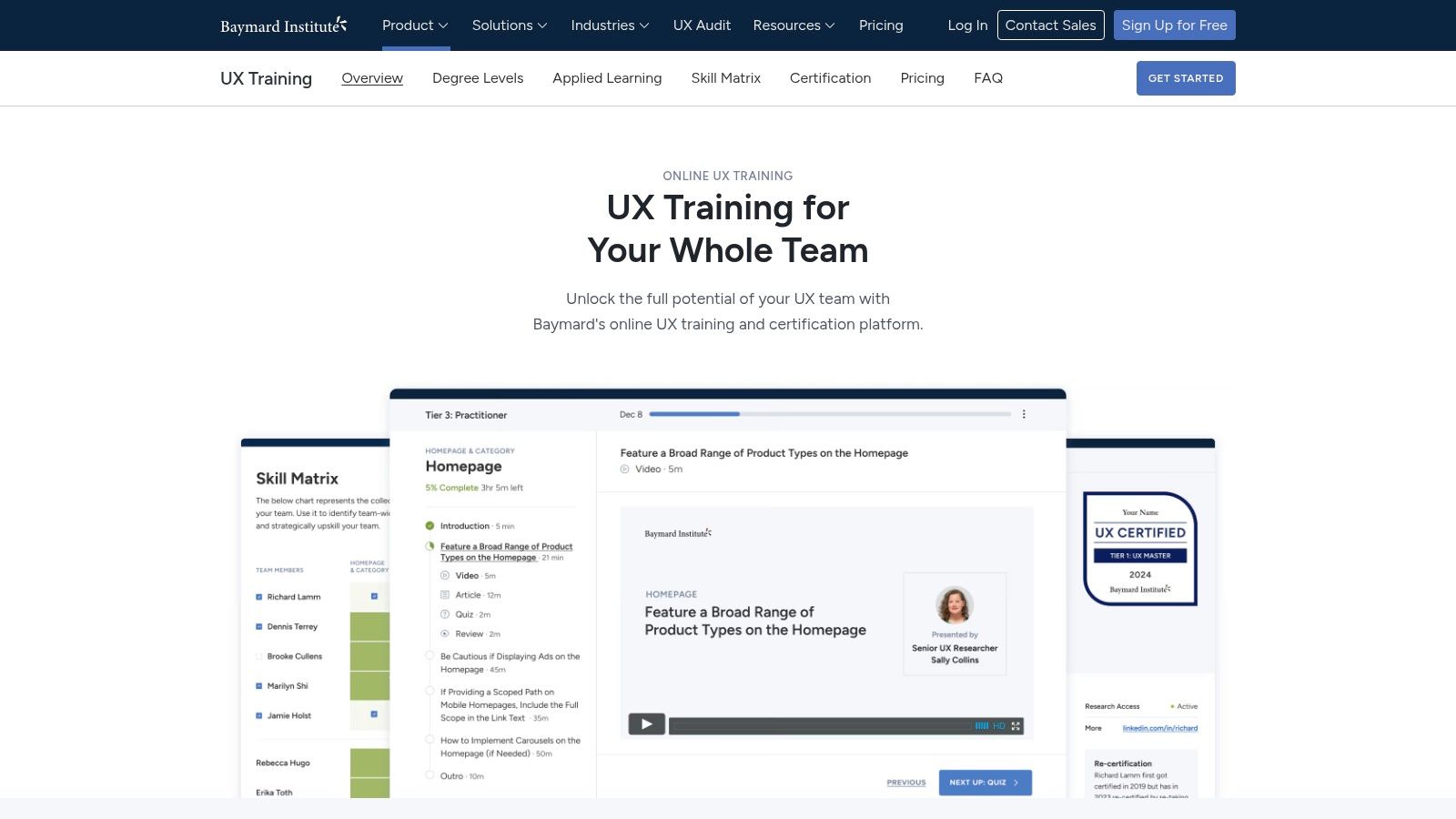Screen dimensions: 1456x819
Task: Click 'Tier 3: Practitioner' label
Action: (466, 415)
